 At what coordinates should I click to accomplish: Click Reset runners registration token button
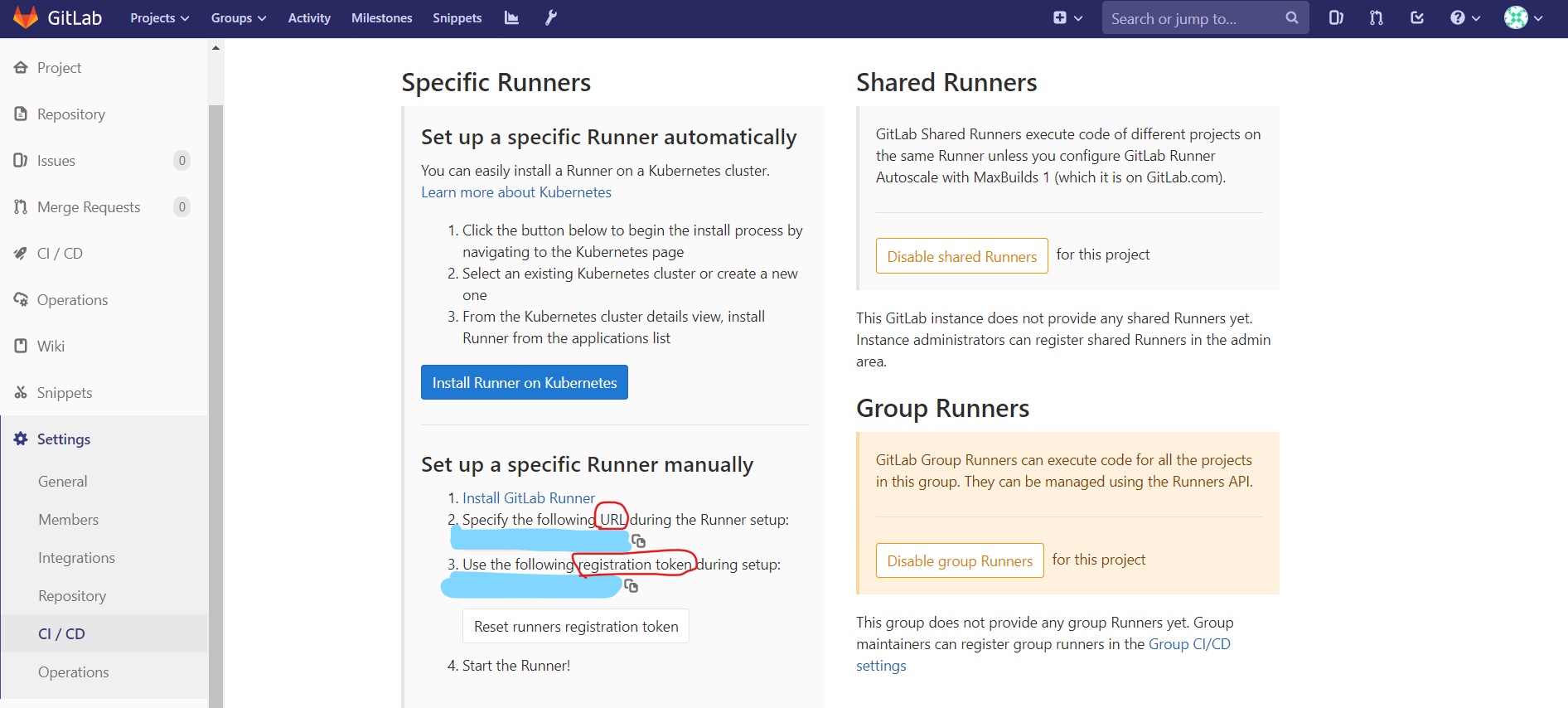(x=576, y=626)
